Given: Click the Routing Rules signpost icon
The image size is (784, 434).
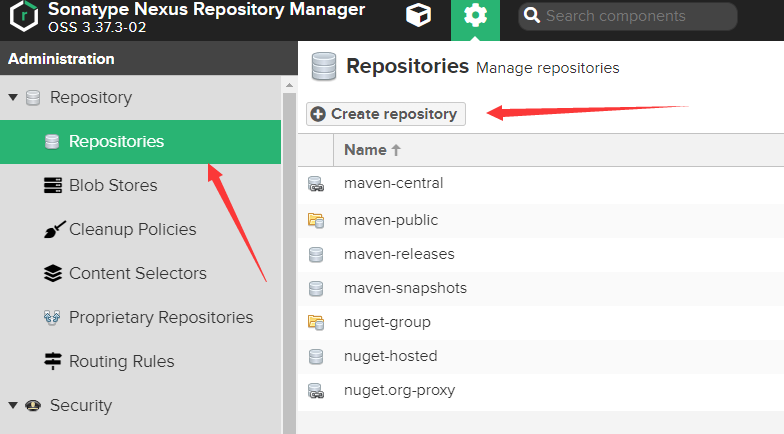Looking at the screenshot, I should (52, 361).
